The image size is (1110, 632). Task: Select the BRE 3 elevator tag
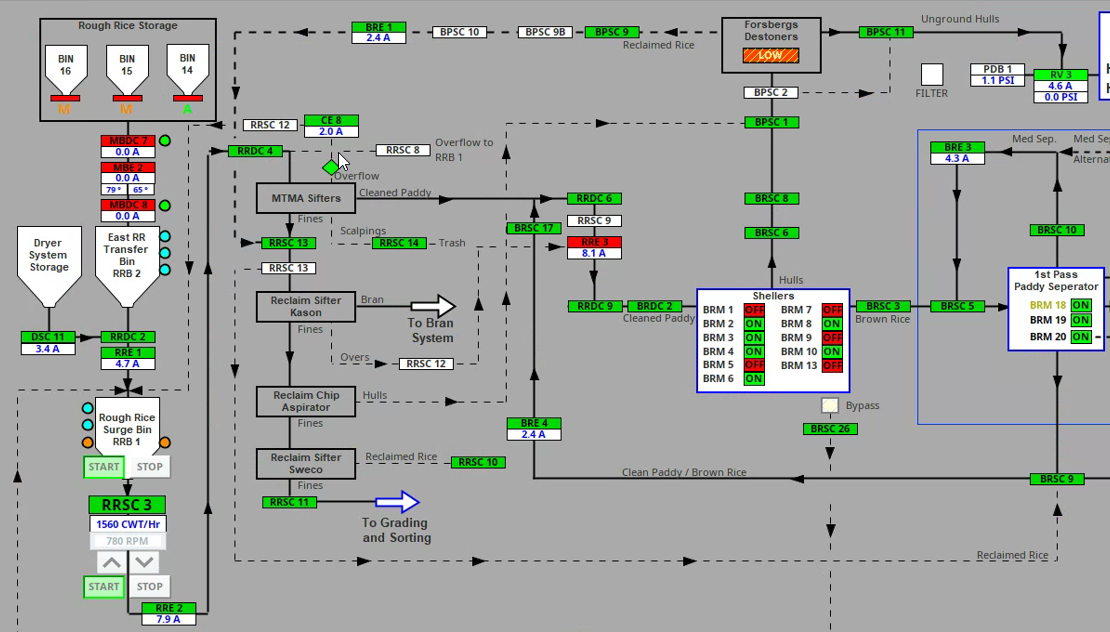click(x=958, y=147)
